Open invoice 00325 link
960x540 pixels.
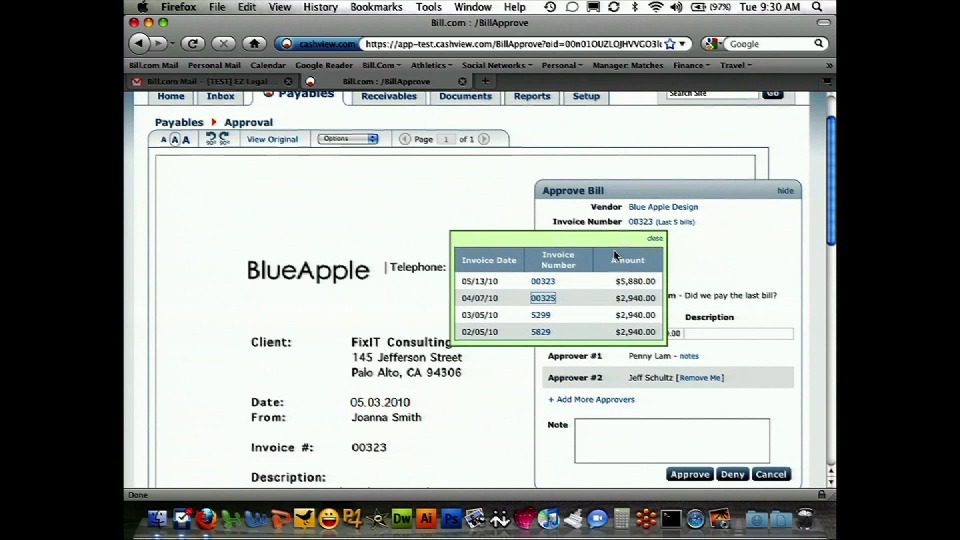click(x=543, y=298)
